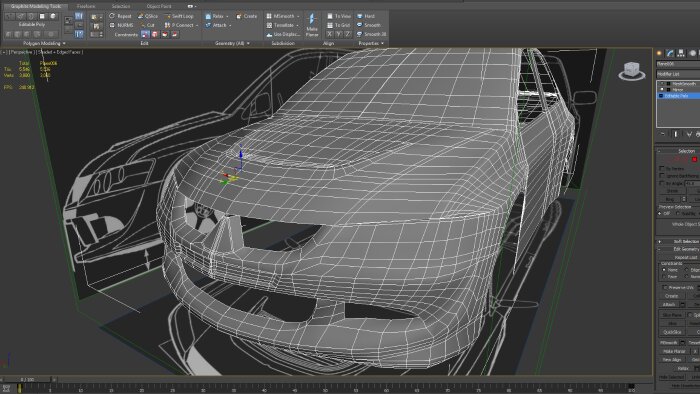Open the MSmooth dropdown arrow

click(298, 17)
